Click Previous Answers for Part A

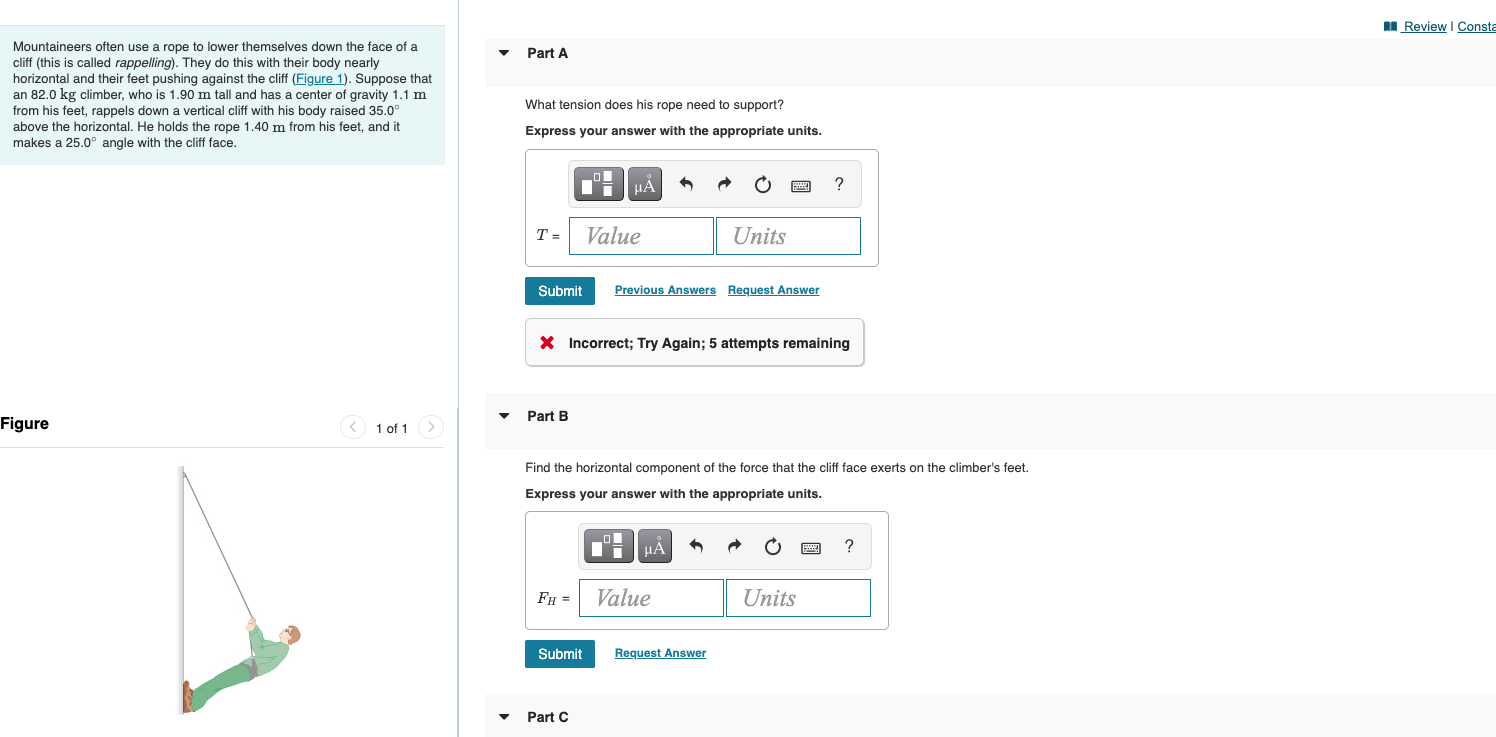coord(664,289)
